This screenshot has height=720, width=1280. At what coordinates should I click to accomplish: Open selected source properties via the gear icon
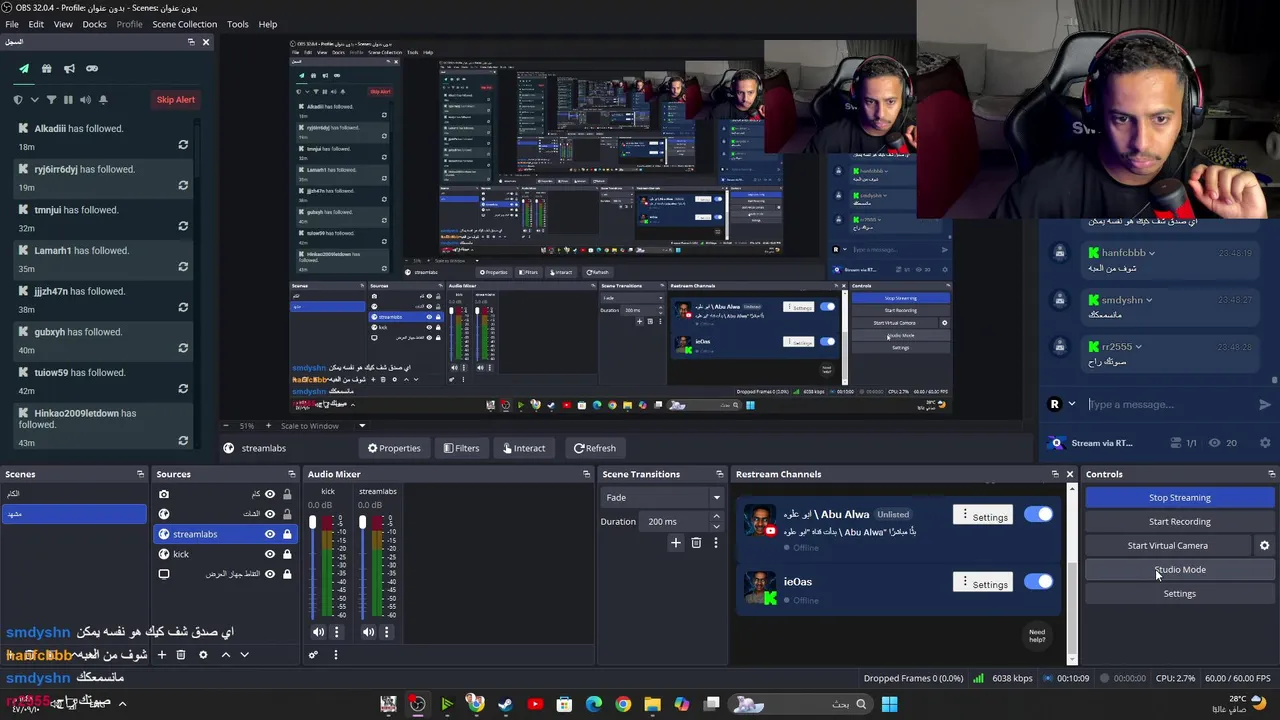pyautogui.click(x=203, y=655)
